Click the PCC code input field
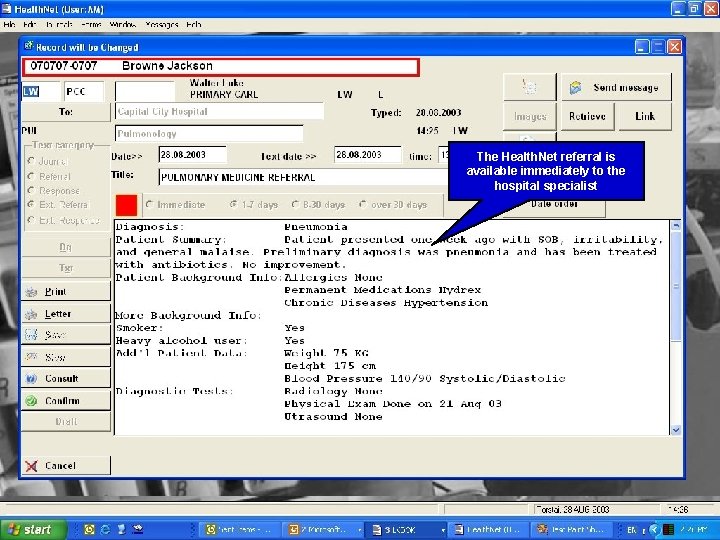720x540 pixels. [x=84, y=91]
